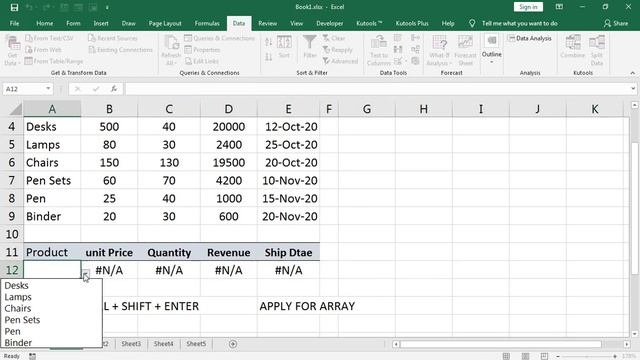640x360 pixels.
Task: Launch Text to Columns
Action: [x=379, y=51]
